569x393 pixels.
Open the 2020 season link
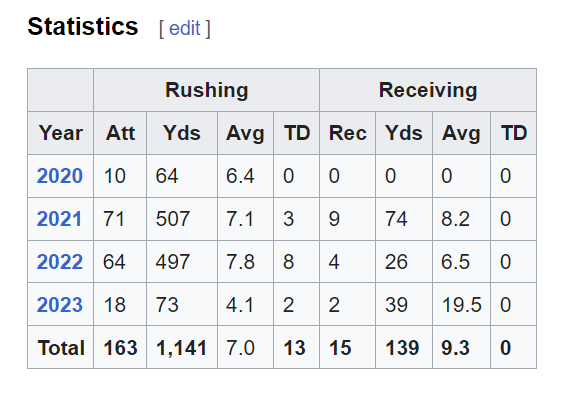click(60, 176)
